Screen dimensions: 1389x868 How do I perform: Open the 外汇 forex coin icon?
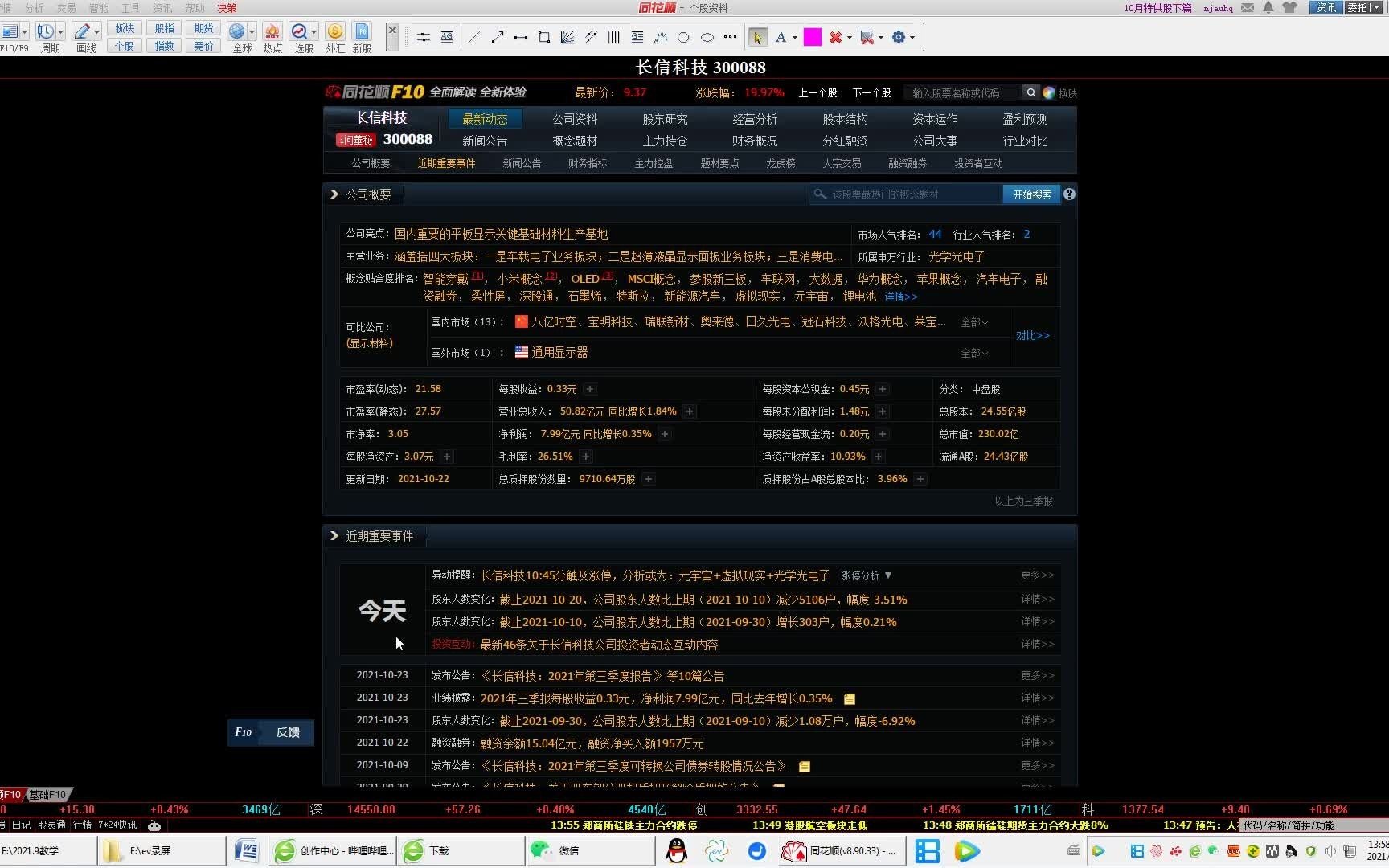(335, 31)
